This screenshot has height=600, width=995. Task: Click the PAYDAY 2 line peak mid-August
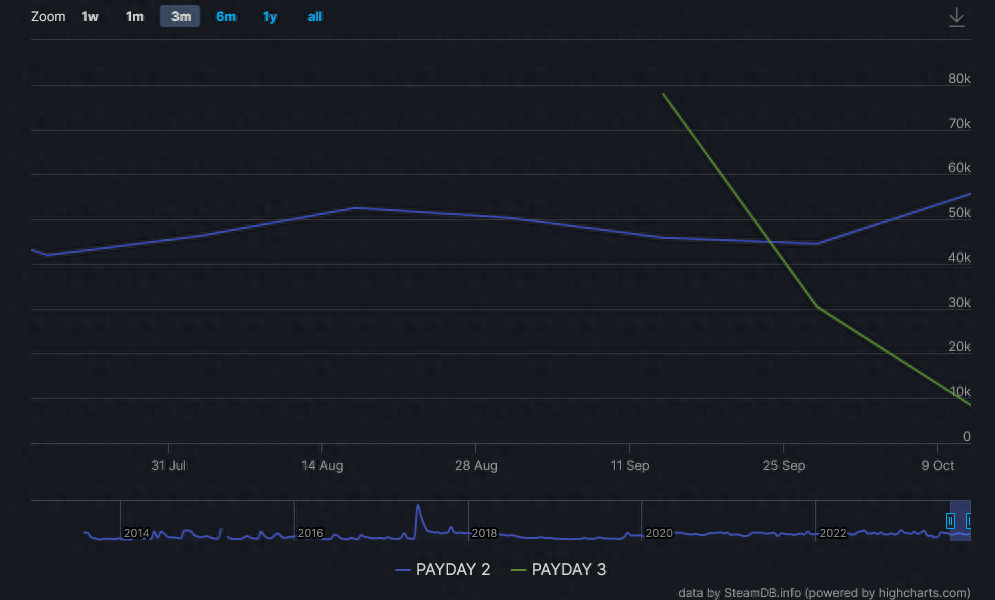[x=357, y=207]
